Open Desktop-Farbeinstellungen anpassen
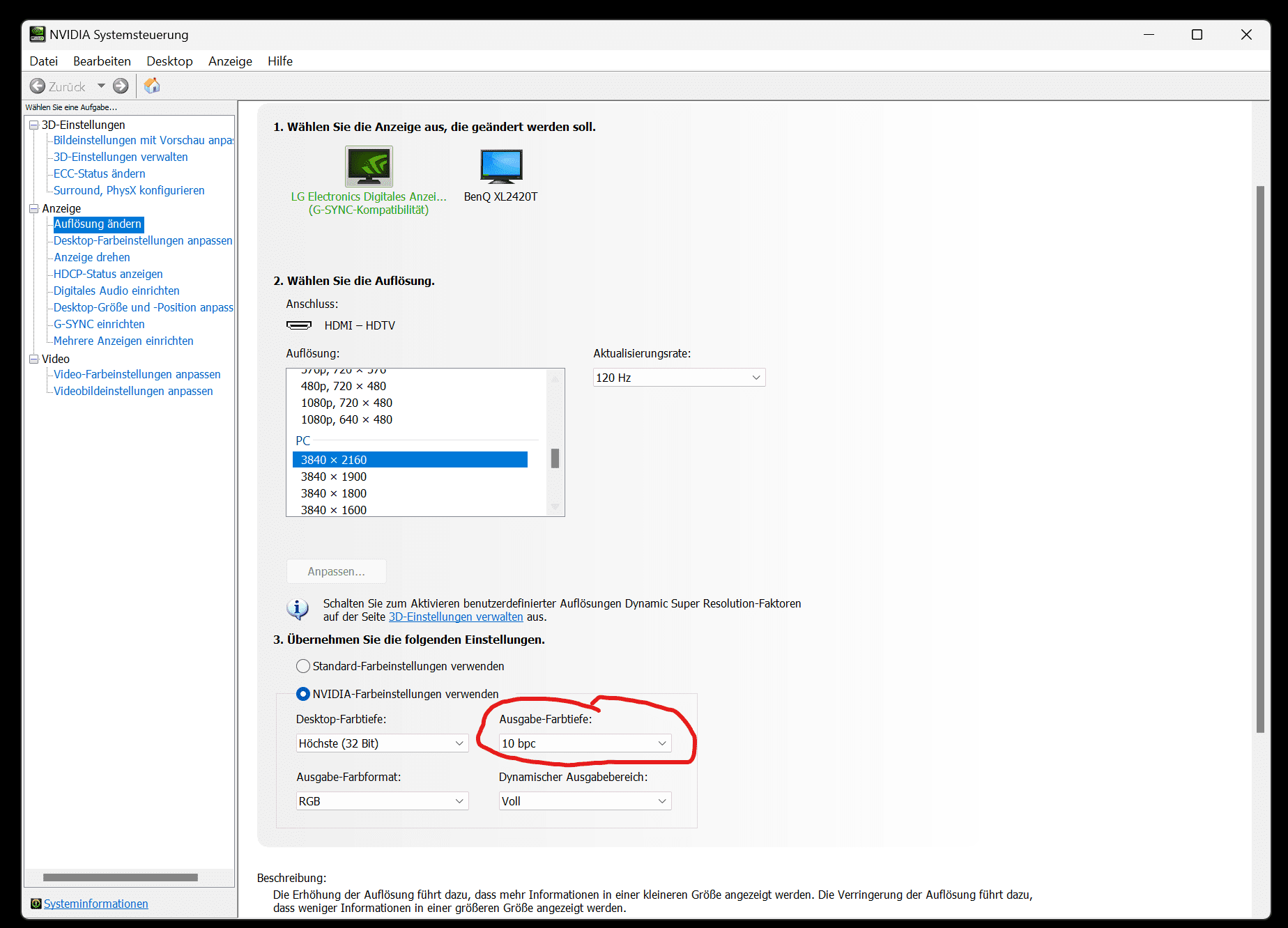The height and width of the screenshot is (928, 1288). pyautogui.click(x=143, y=240)
